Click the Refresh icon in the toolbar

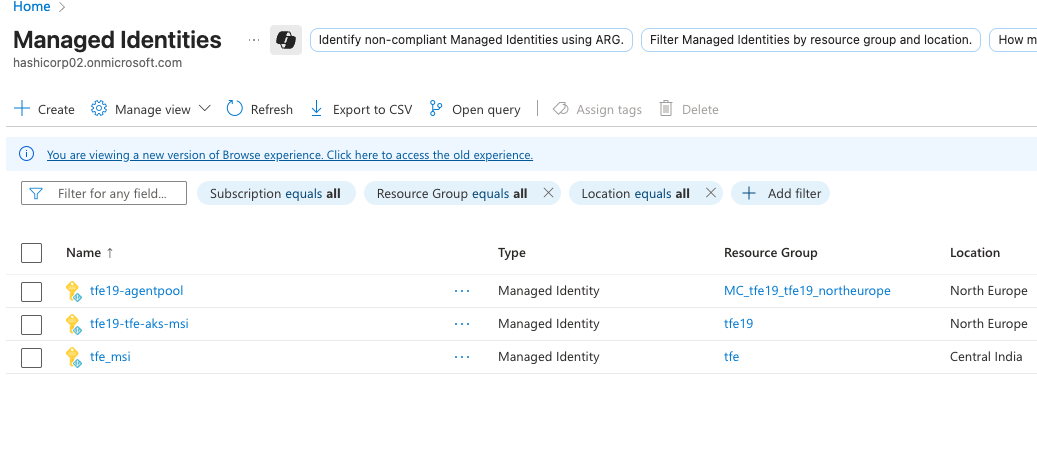click(235, 109)
